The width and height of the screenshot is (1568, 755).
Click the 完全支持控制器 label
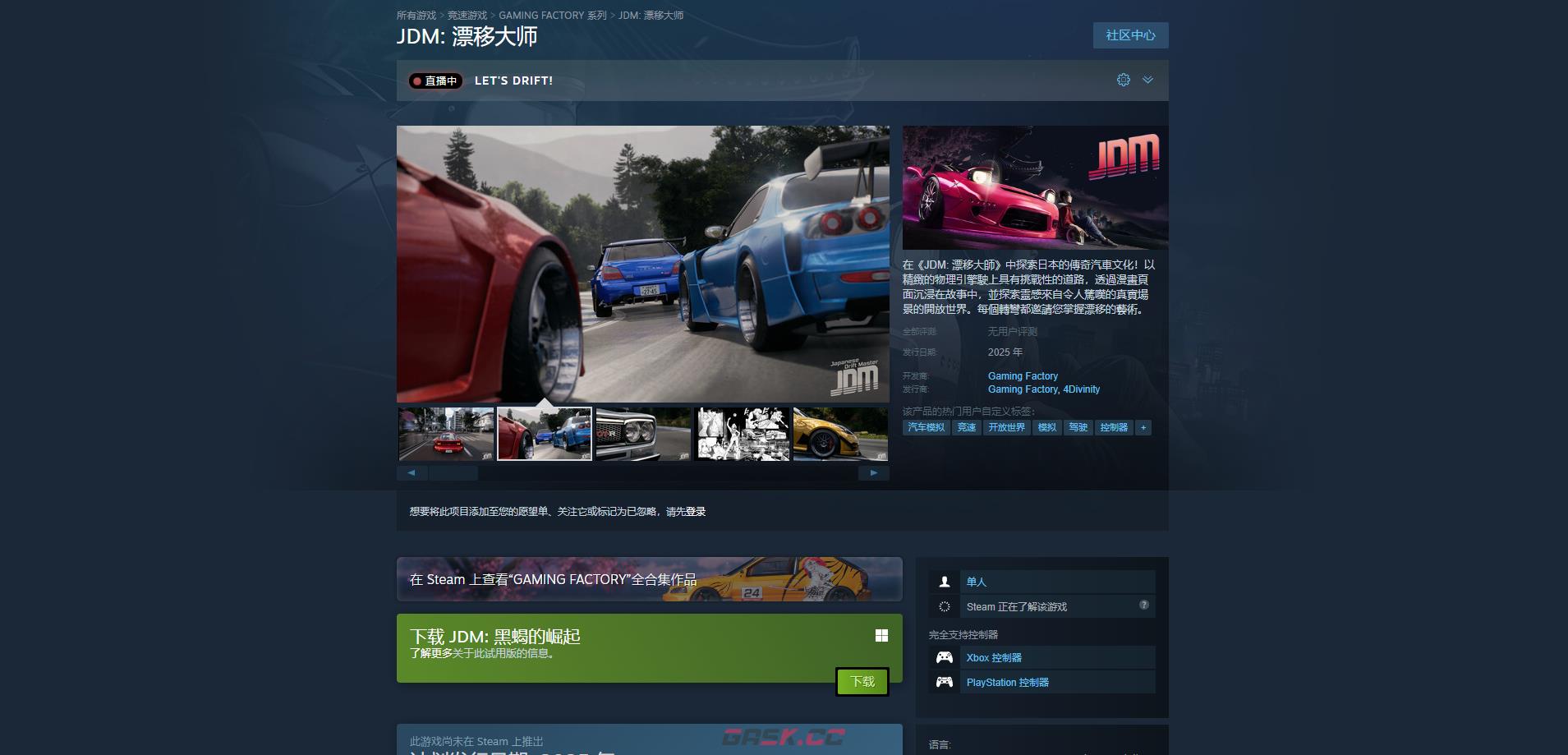pos(963,635)
